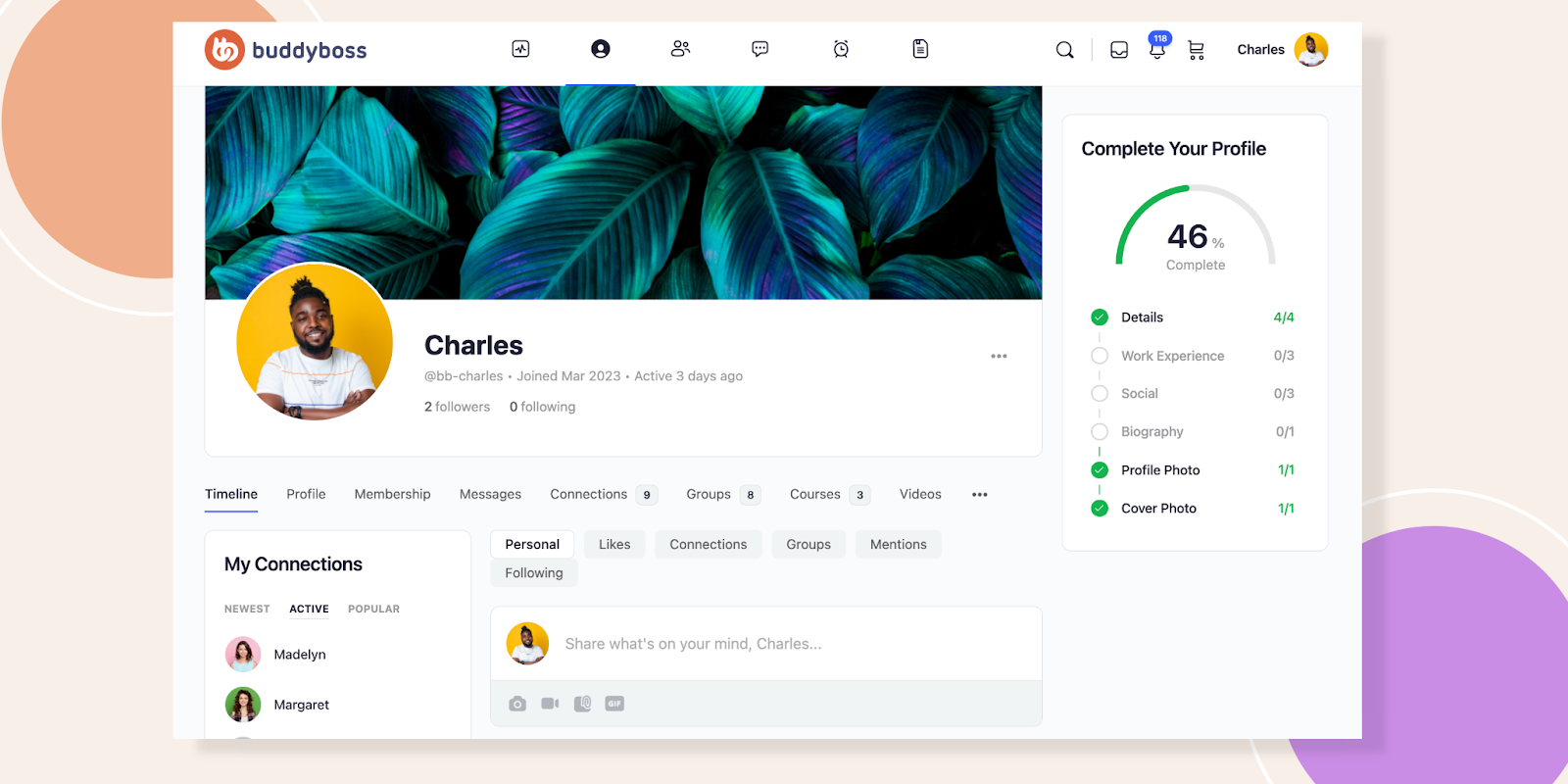View the 0 following link
This screenshot has width=1568, height=784.
tap(542, 407)
